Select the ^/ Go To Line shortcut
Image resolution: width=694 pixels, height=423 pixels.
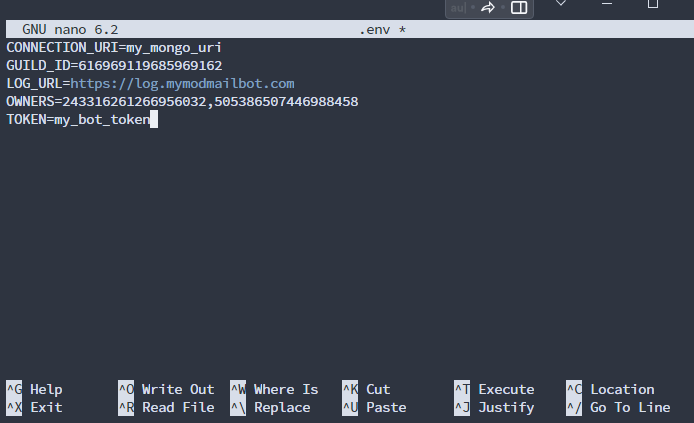click(618, 407)
